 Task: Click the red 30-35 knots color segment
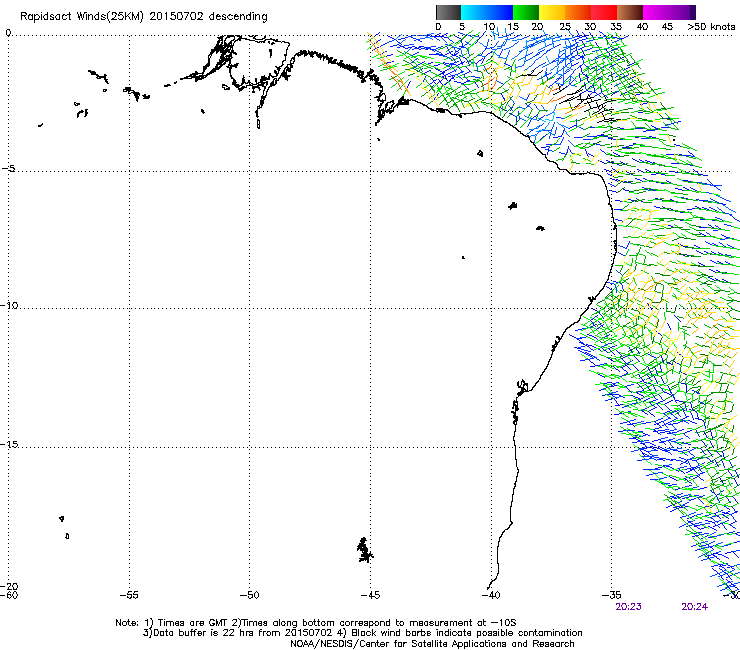[x=604, y=12]
